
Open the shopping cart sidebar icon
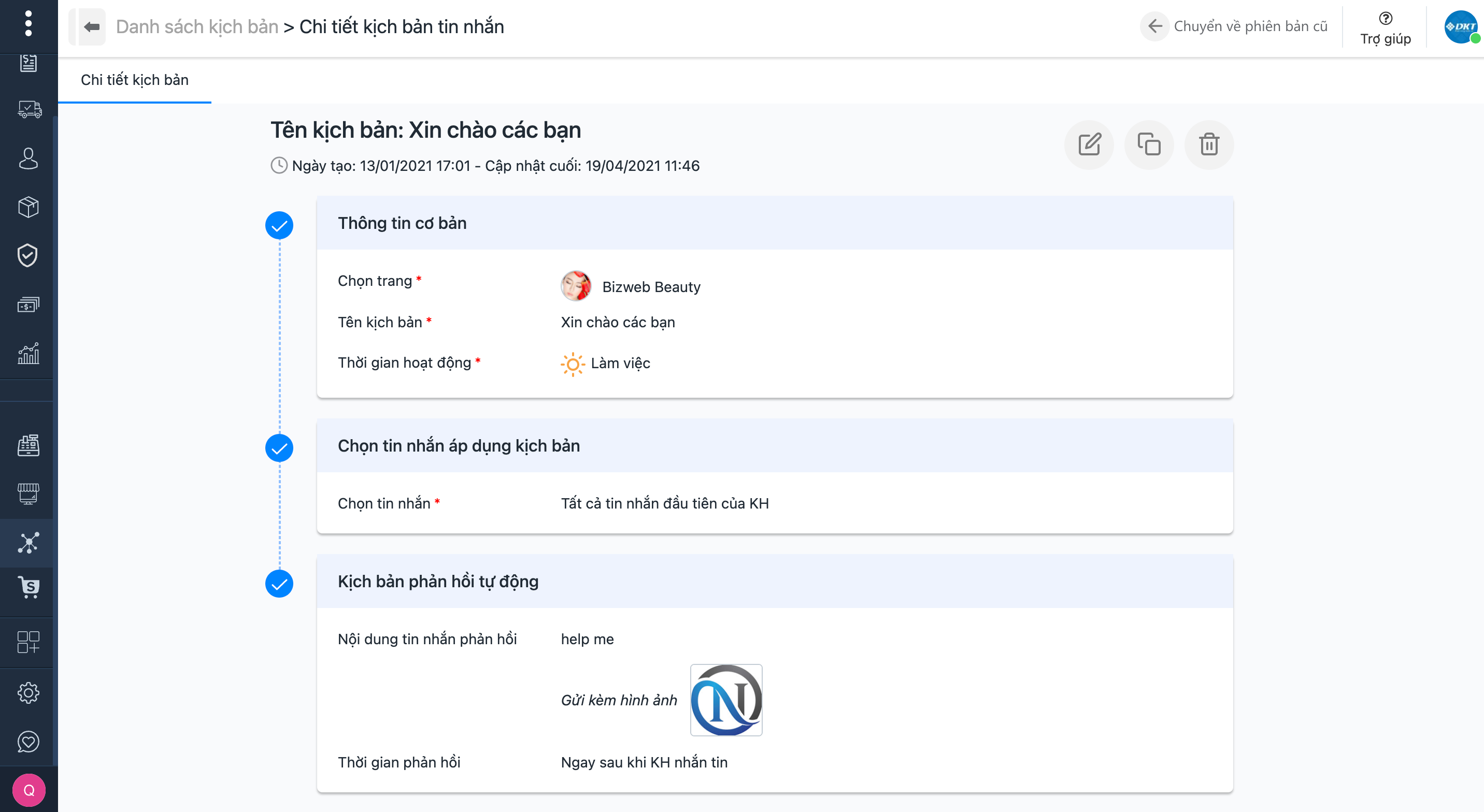(x=28, y=587)
